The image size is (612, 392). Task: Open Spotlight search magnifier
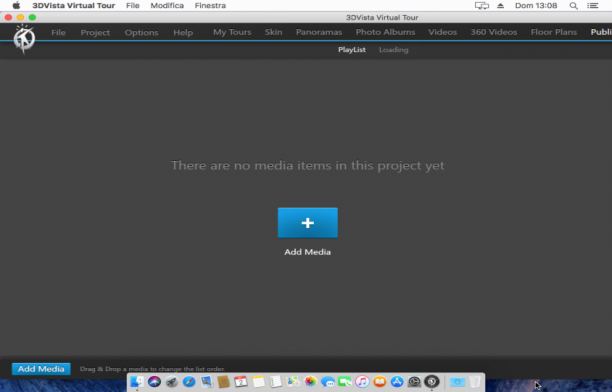click(x=573, y=5)
